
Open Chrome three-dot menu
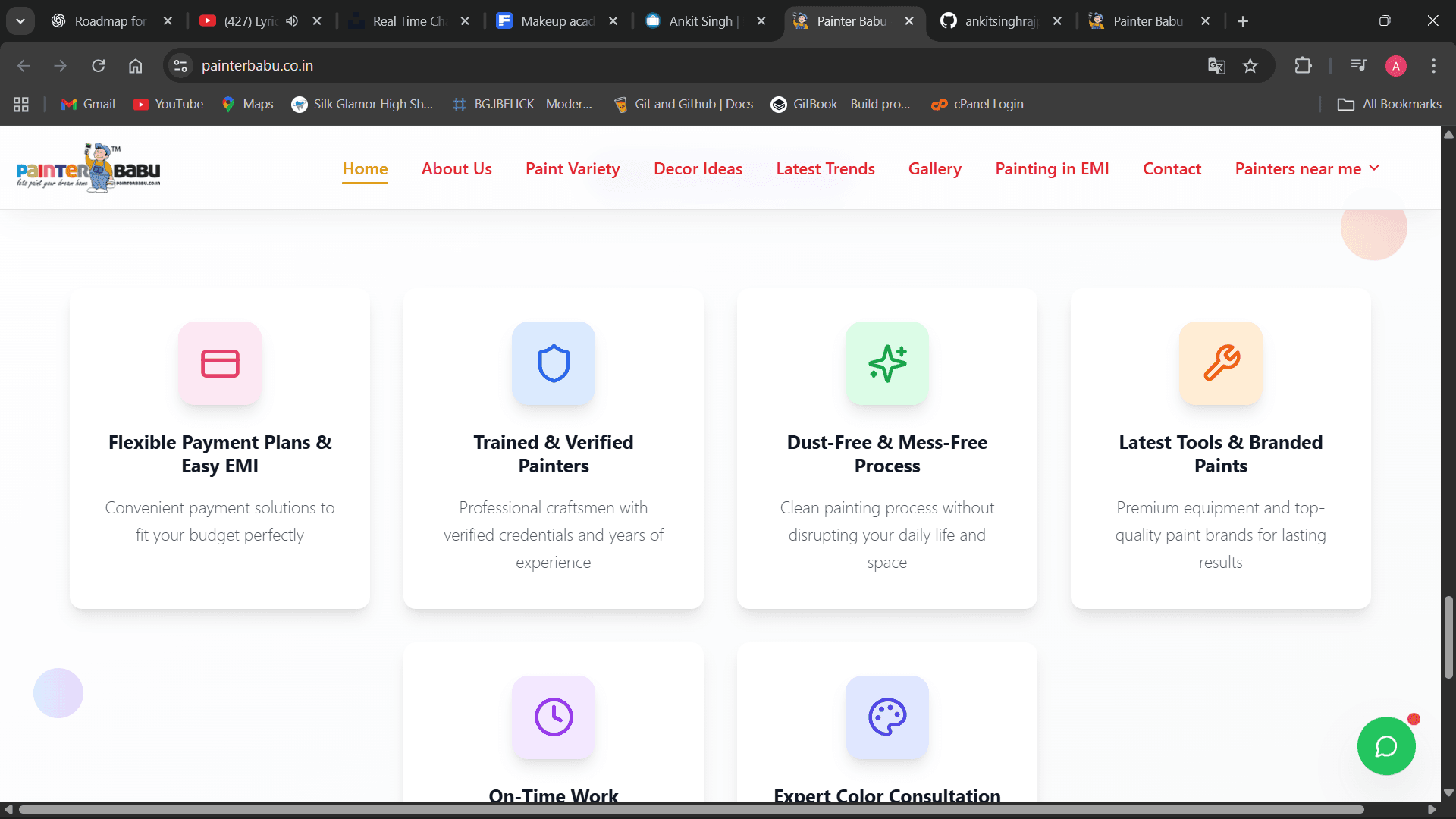pos(1433,66)
